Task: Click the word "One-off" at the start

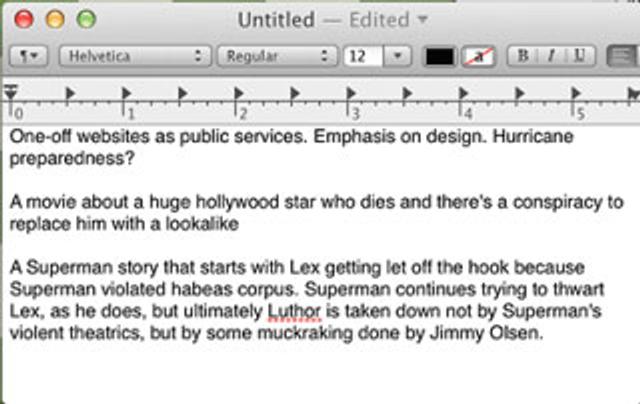Action: [41, 136]
